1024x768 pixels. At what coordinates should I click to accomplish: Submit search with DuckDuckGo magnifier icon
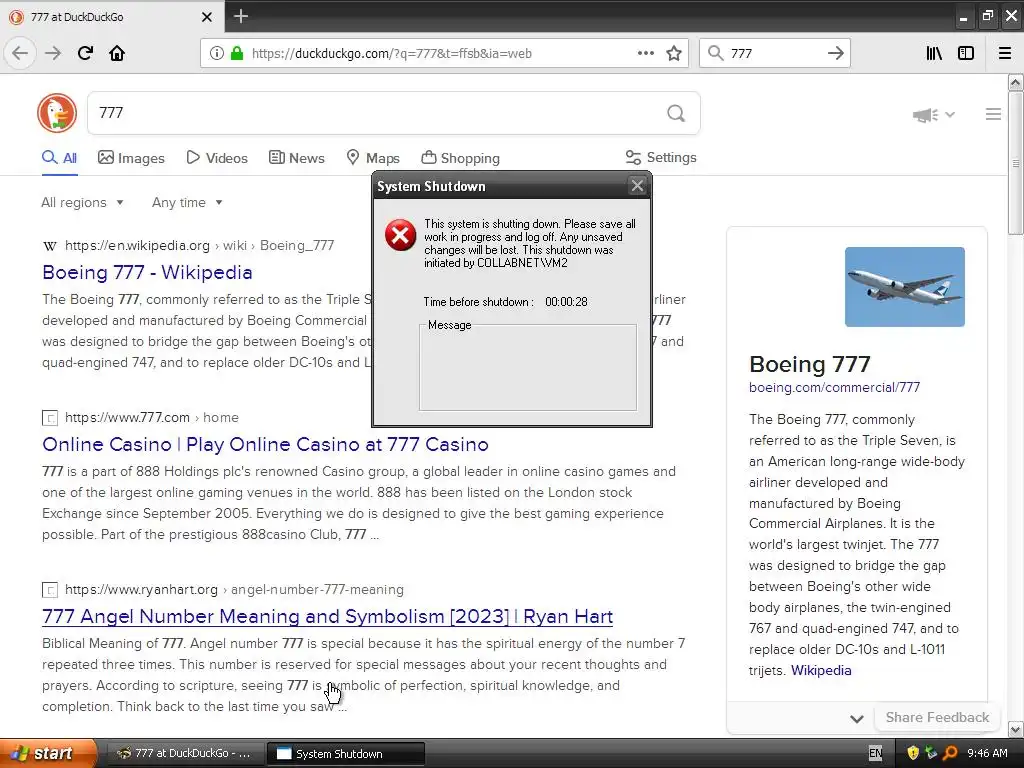click(x=676, y=113)
